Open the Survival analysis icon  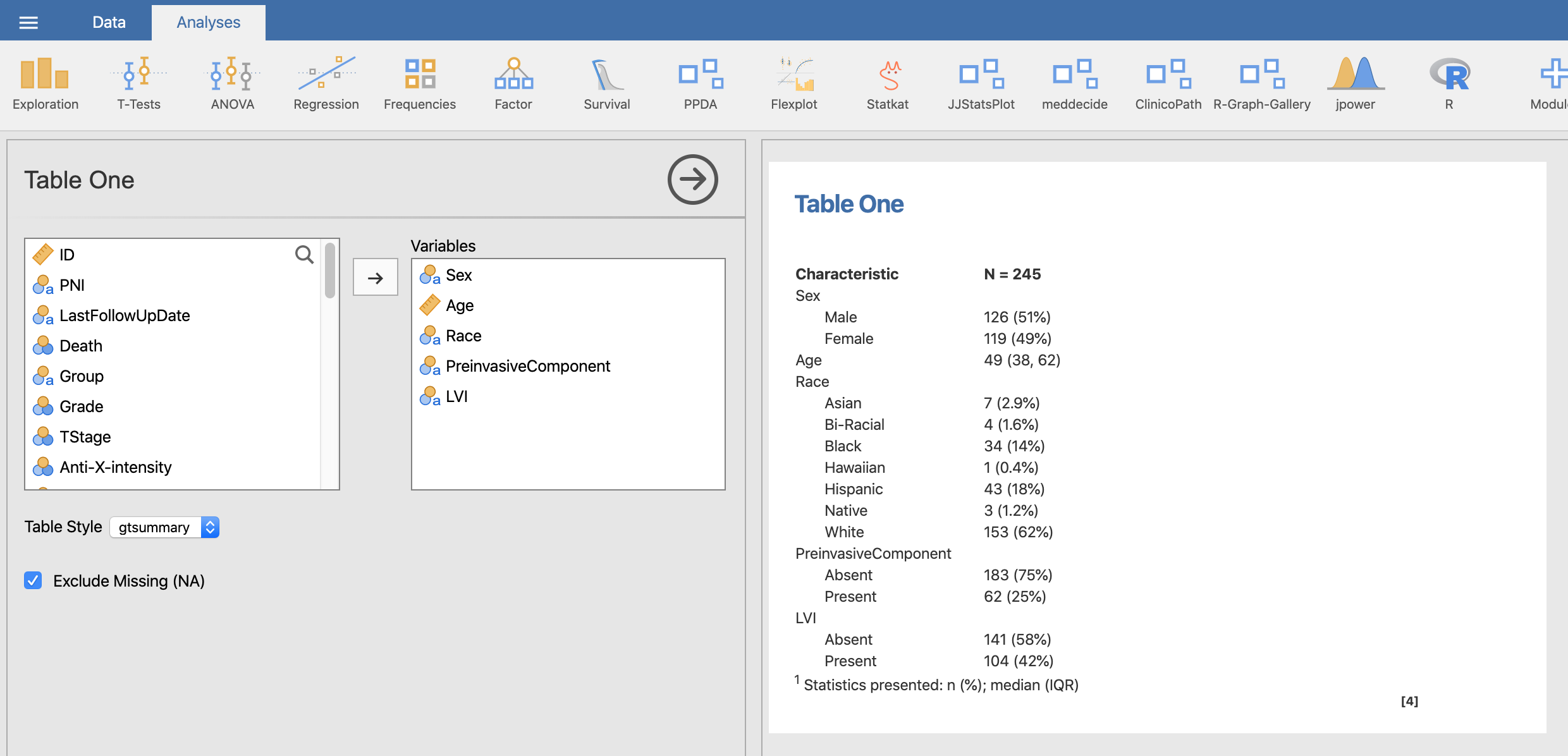pyautogui.click(x=606, y=82)
